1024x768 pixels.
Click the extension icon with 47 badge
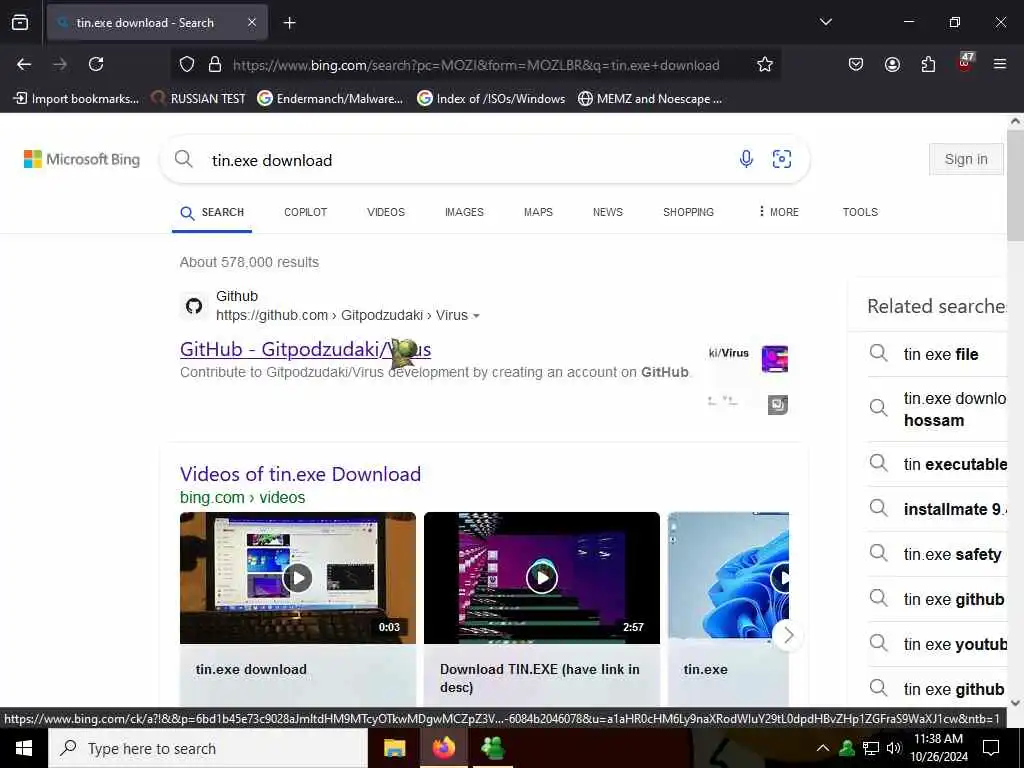(x=965, y=62)
